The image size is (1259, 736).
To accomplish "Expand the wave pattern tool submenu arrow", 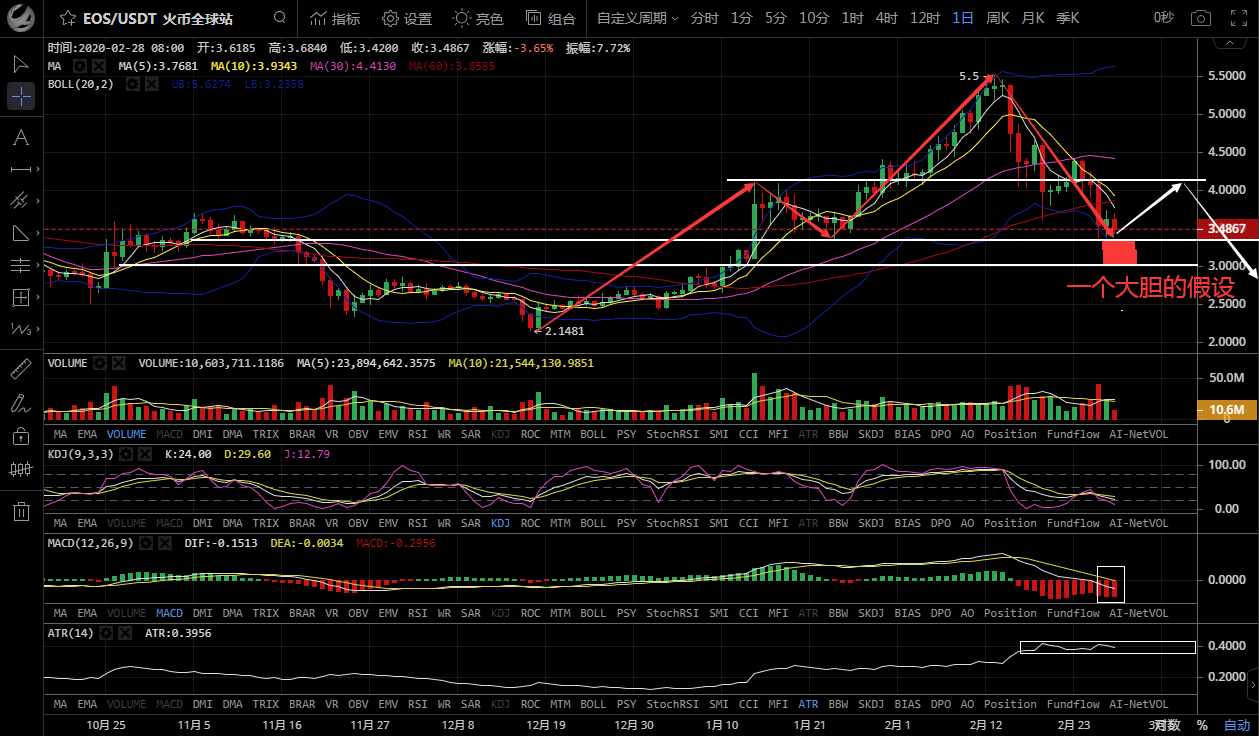I will [38, 329].
